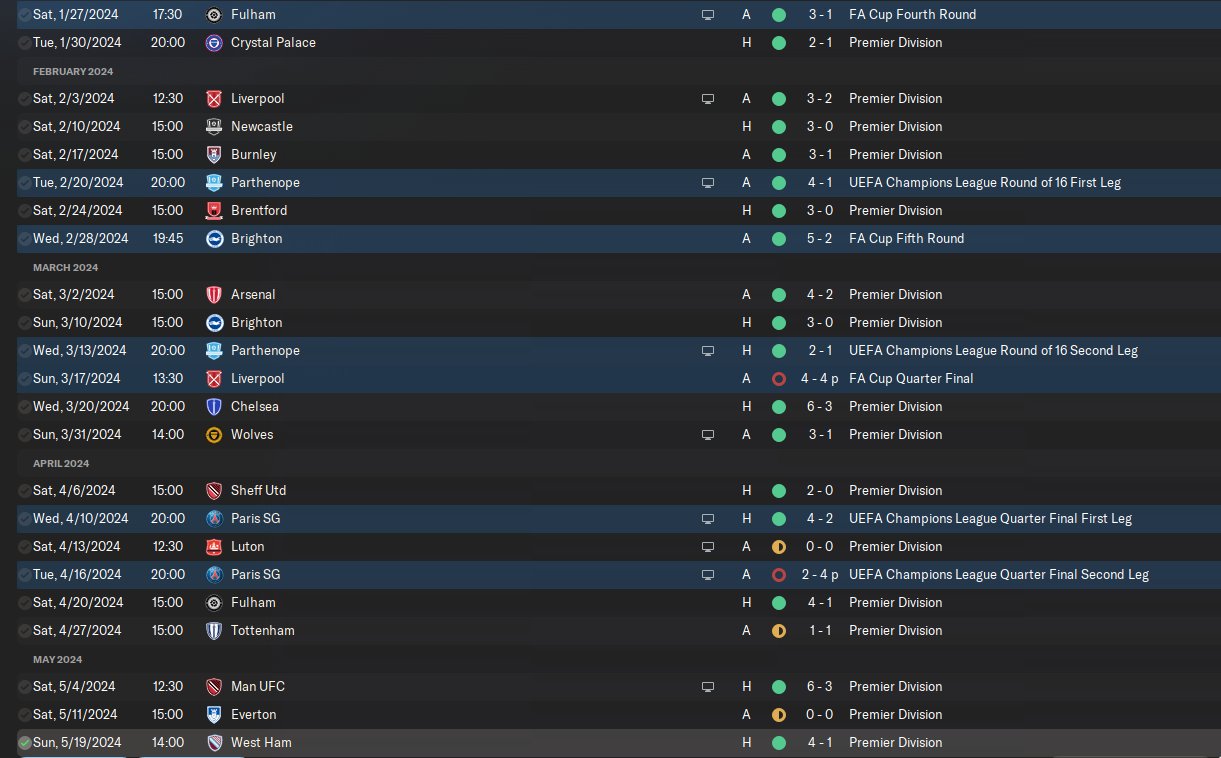Toggle the checkmark beside Sat, 3/2/2024 Arsenal
Screen dimensions: 1221x758
coord(24,295)
